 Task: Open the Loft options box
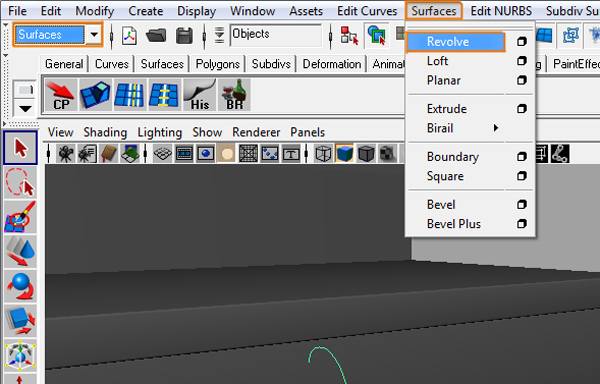(522, 61)
